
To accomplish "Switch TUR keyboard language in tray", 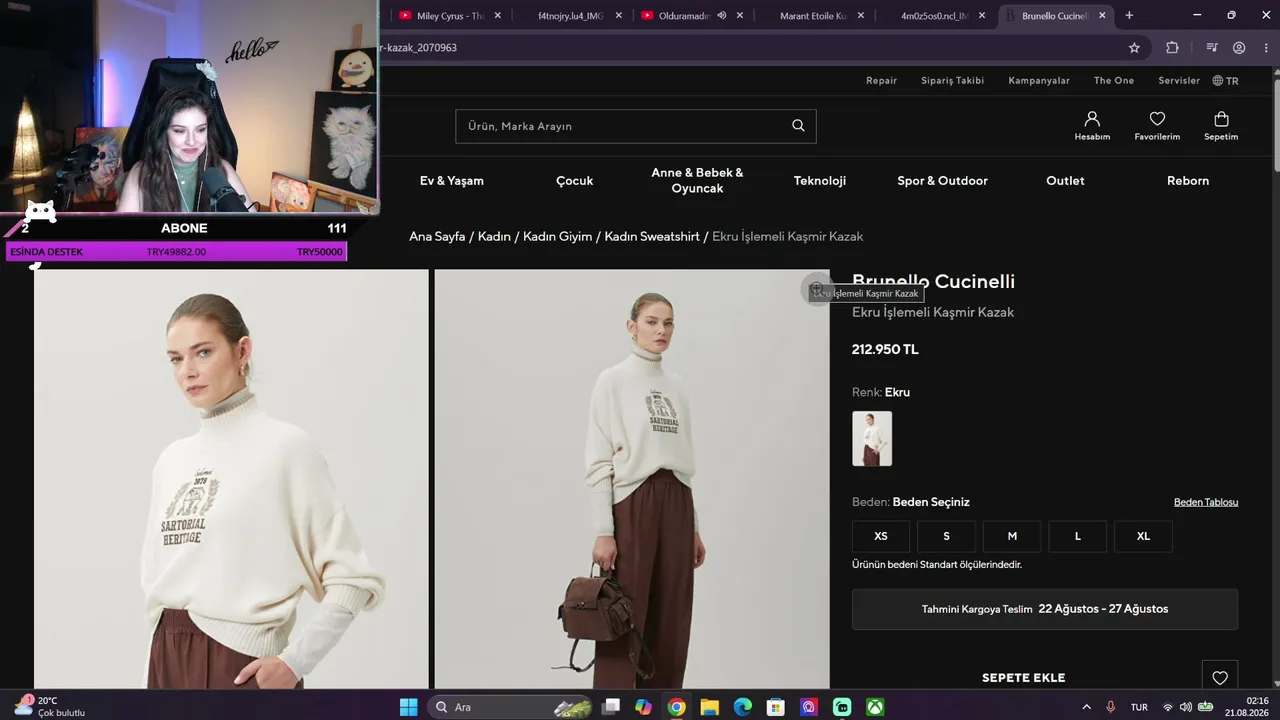I will pyautogui.click(x=1139, y=707).
